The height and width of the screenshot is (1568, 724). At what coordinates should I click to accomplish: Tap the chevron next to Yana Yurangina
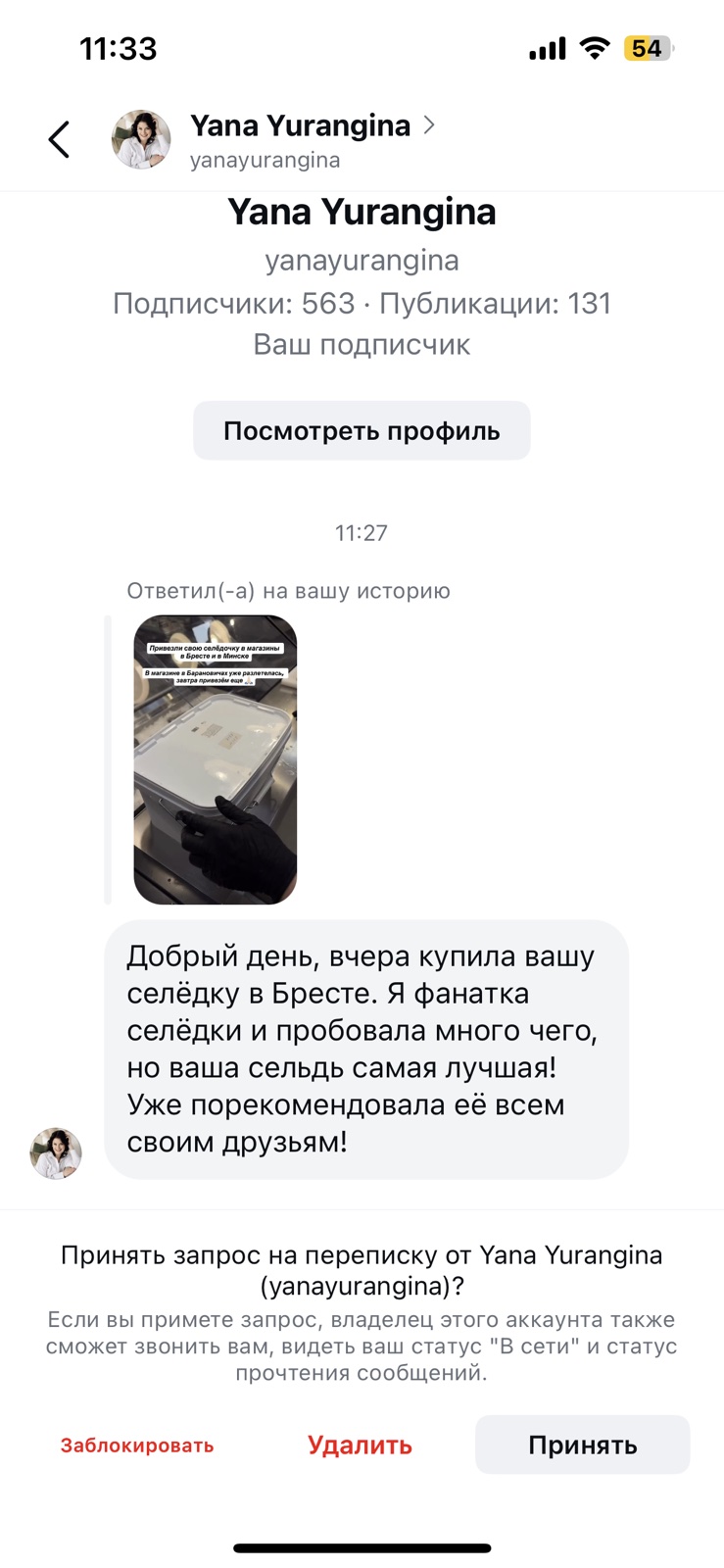pyautogui.click(x=429, y=125)
